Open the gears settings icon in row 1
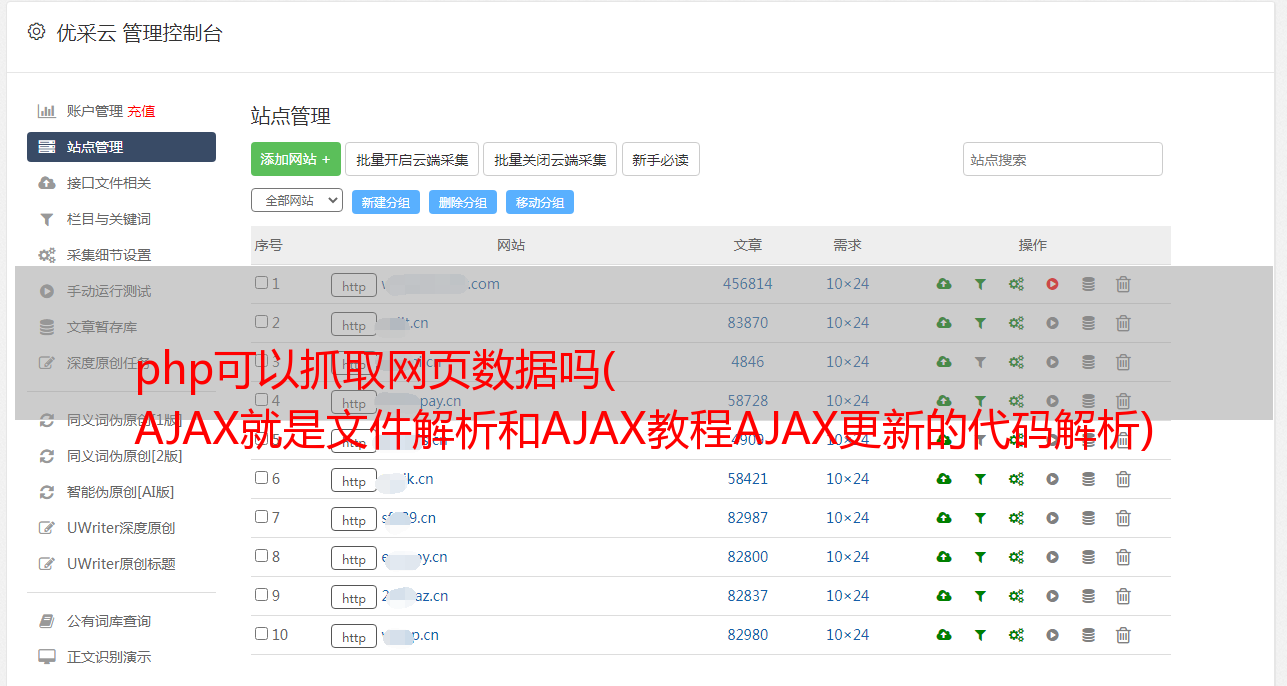This screenshot has width=1287, height=686. click(x=1016, y=284)
